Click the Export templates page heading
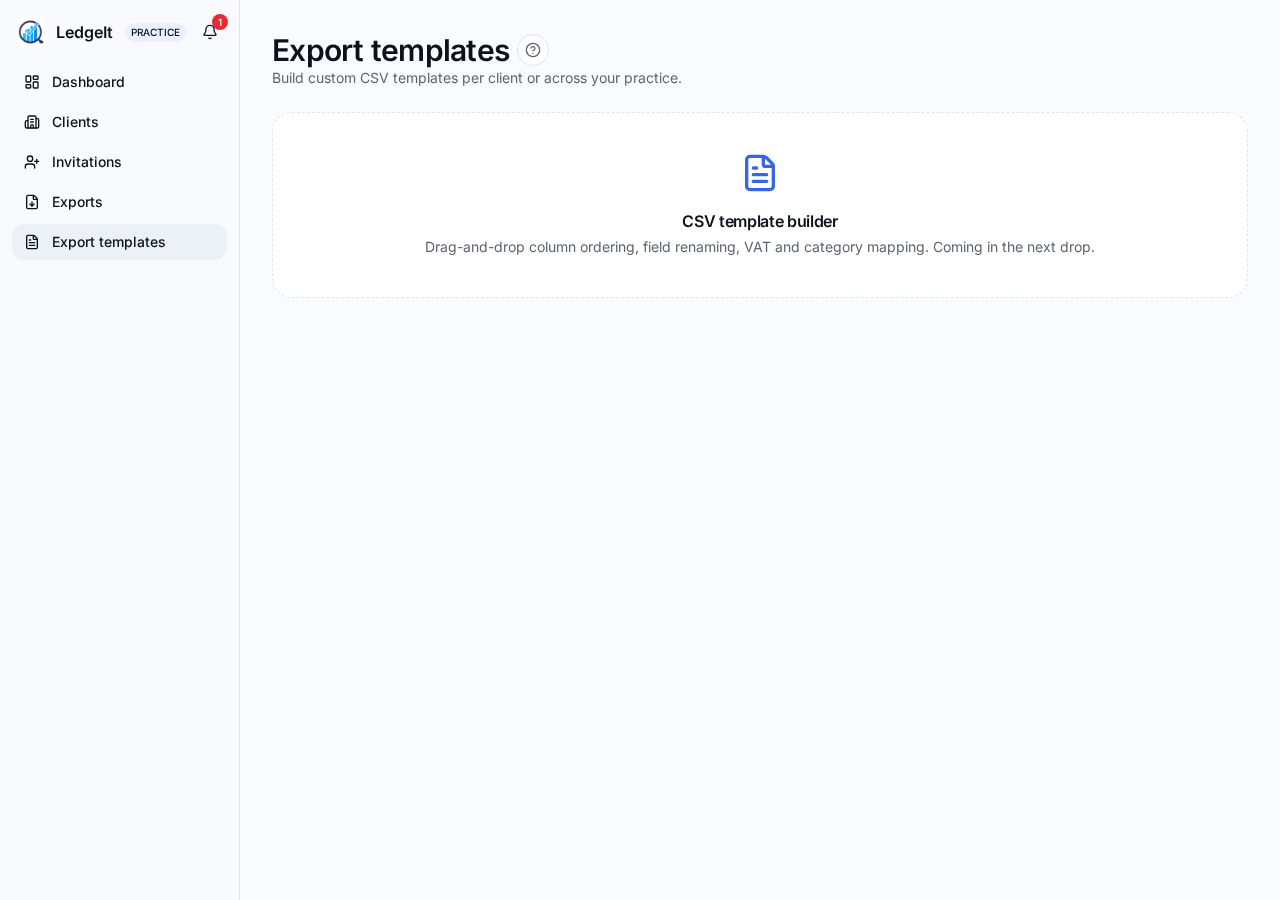The image size is (1280, 900). point(391,50)
